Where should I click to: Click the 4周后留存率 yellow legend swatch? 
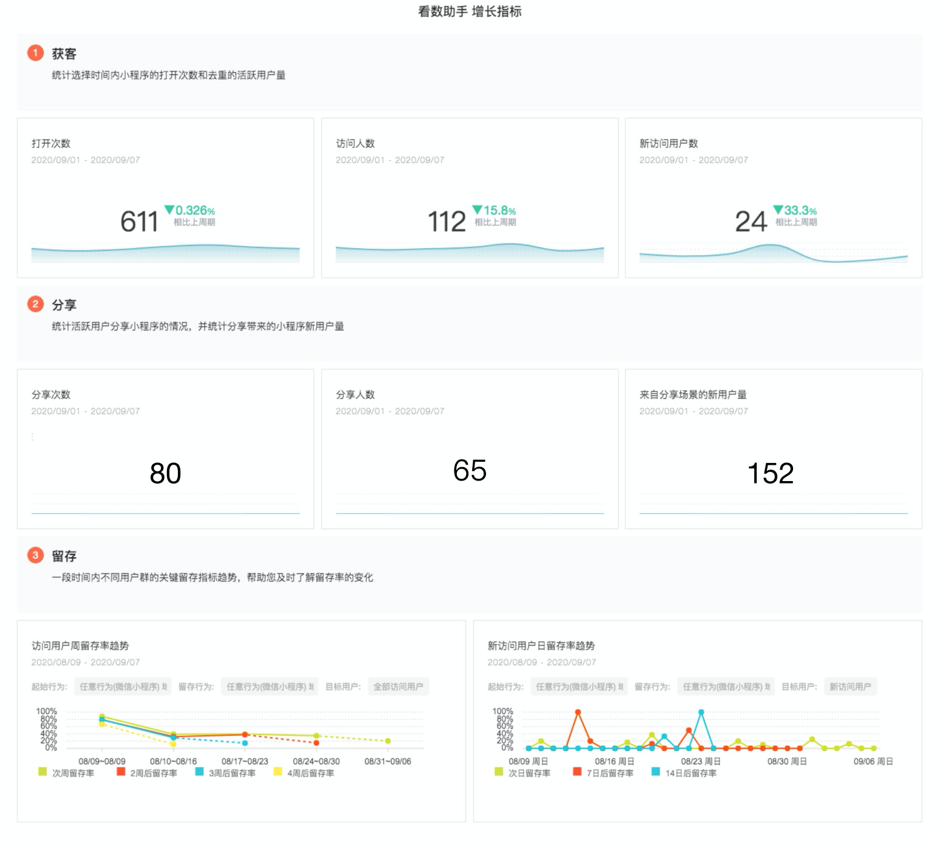279,772
